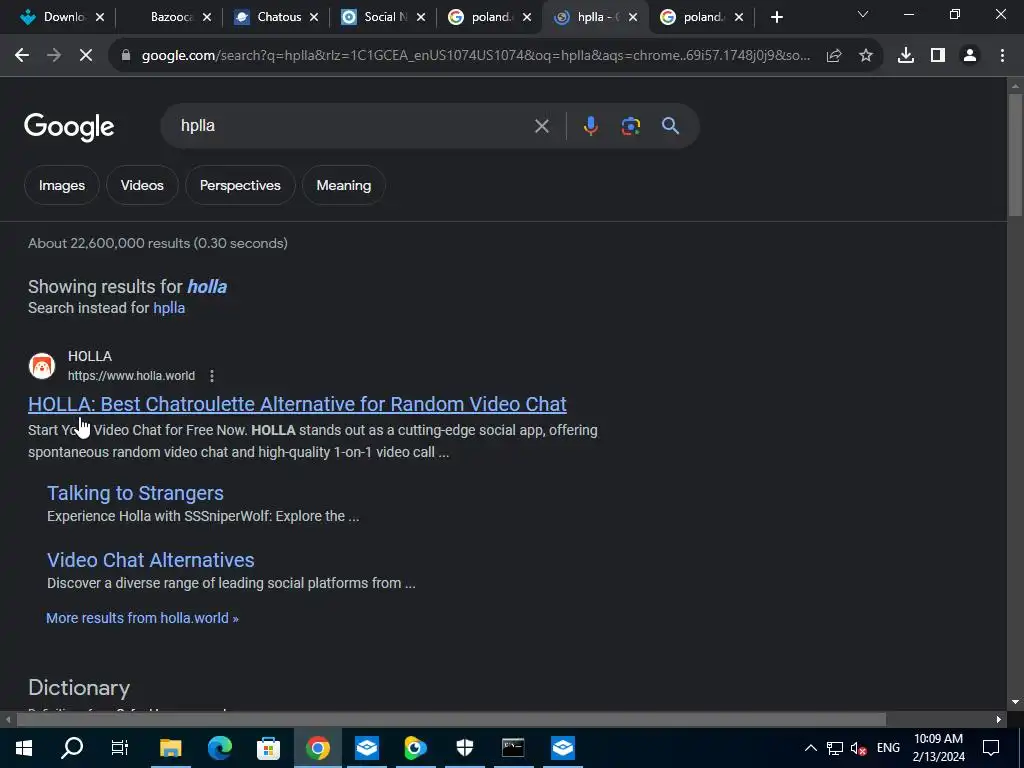Open the tab search dropdown
Screen dimensions: 1024x768
[863, 14]
